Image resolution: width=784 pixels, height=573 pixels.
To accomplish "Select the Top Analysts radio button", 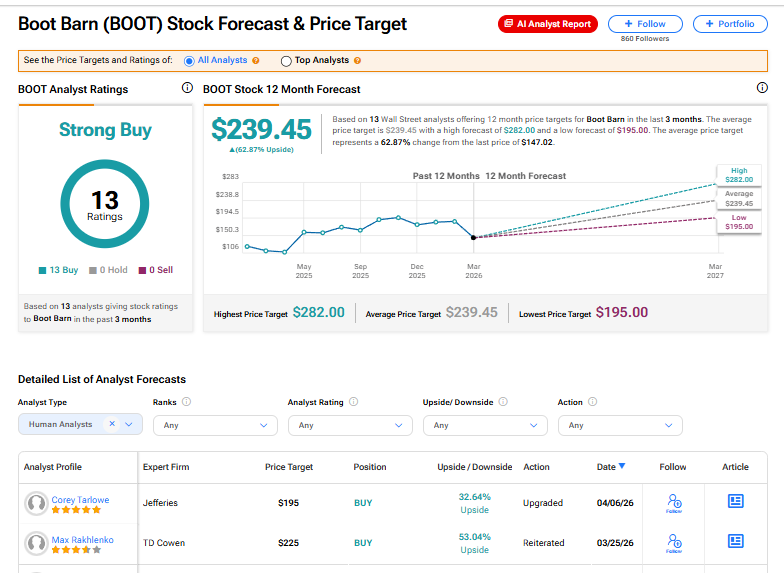I will tap(287, 61).
